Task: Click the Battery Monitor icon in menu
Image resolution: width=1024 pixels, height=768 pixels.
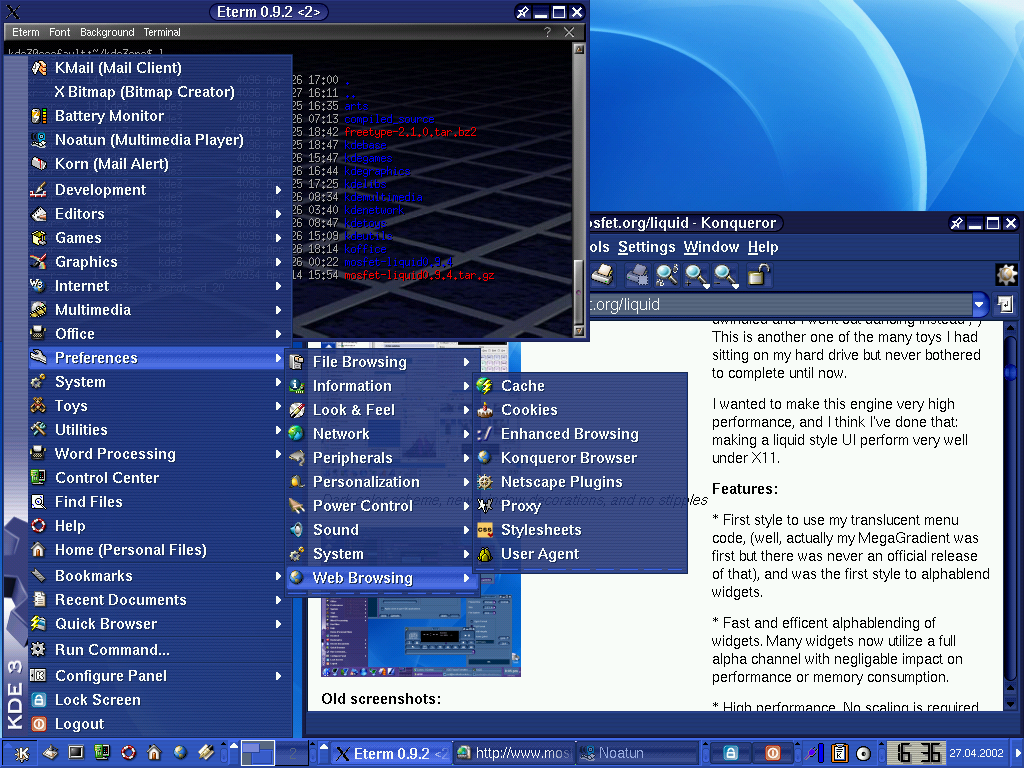Action: click(39, 116)
